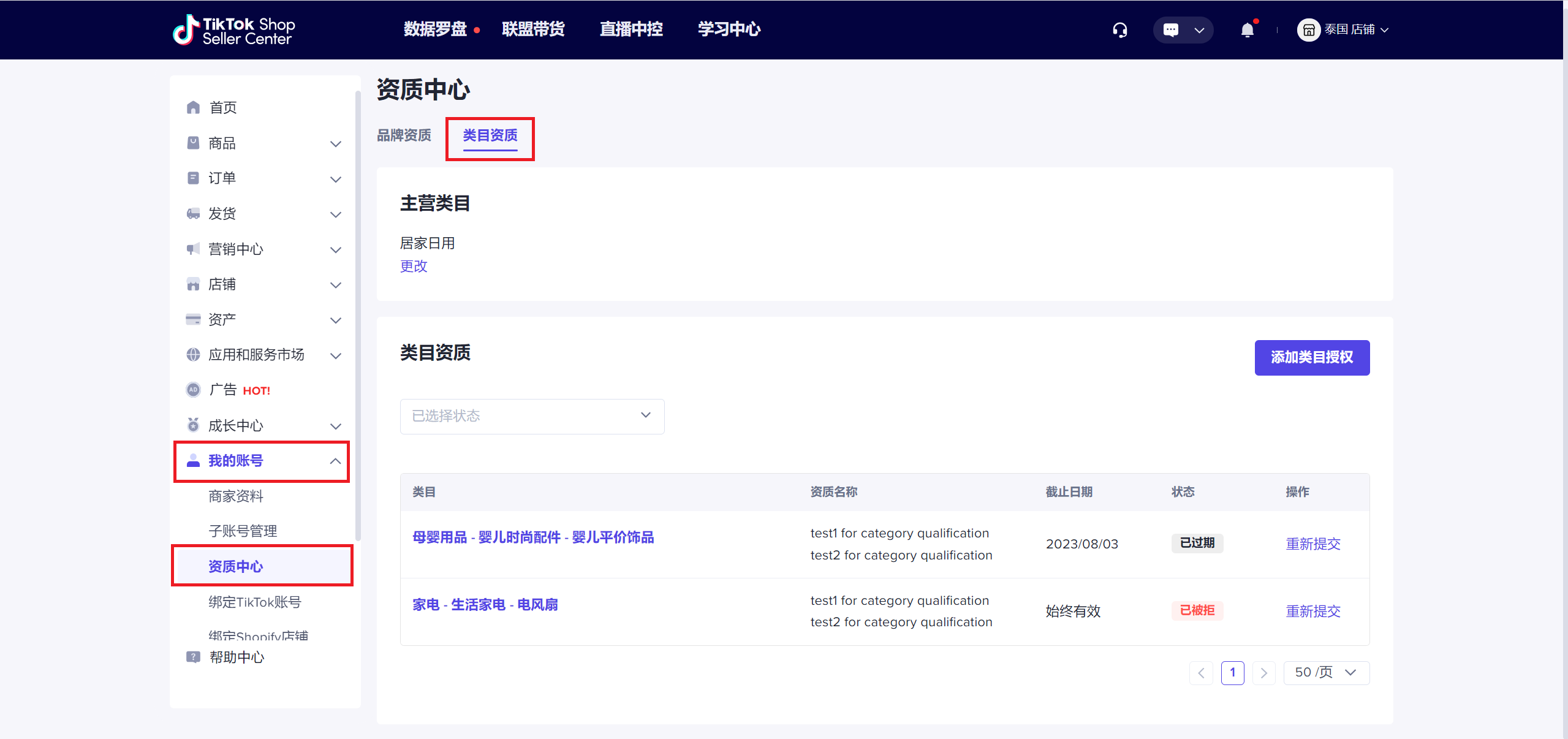Click the customer service headset icon
Image resolution: width=1568 pixels, height=739 pixels.
[x=1120, y=30]
